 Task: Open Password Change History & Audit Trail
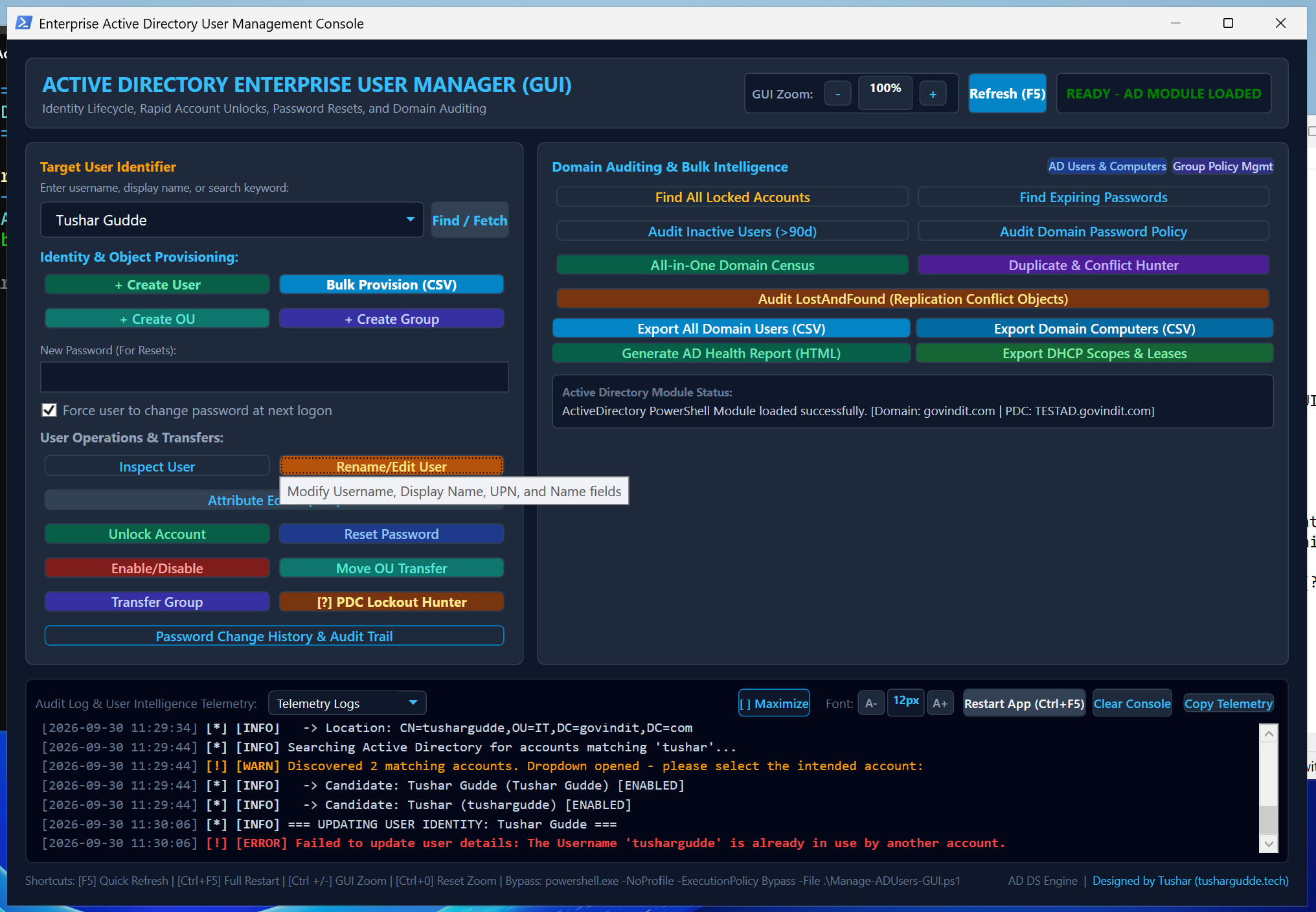click(274, 636)
